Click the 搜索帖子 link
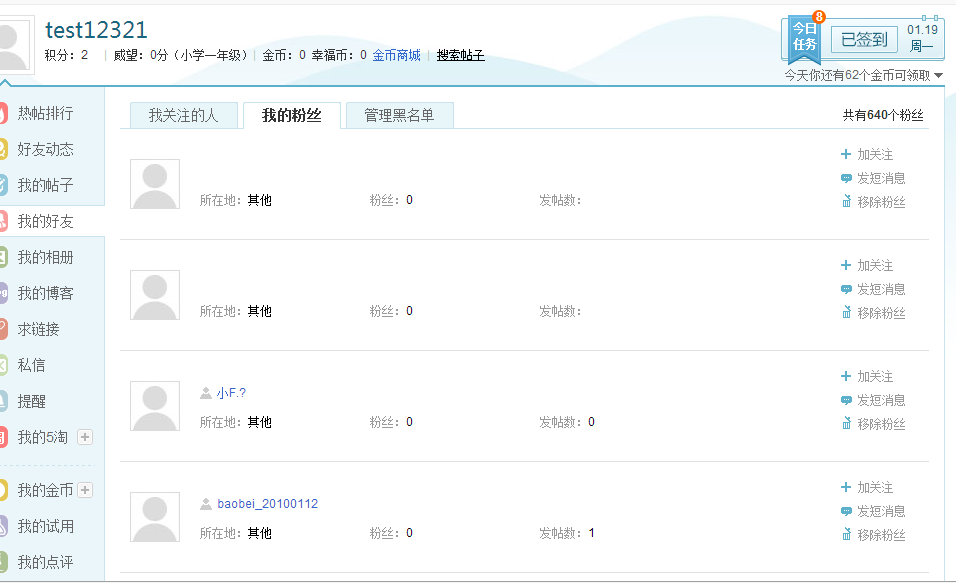Viewport: 956px width, 583px height. 460,55
